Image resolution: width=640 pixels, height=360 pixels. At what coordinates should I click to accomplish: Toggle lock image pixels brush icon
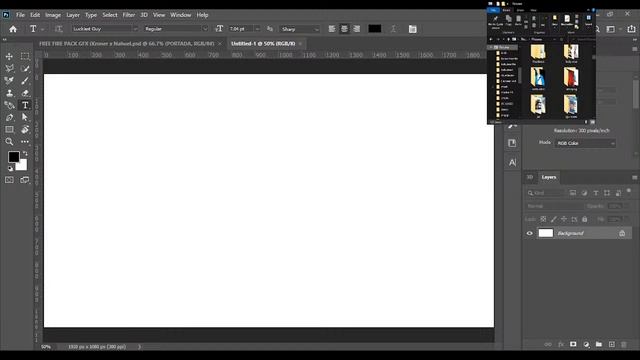click(553, 219)
